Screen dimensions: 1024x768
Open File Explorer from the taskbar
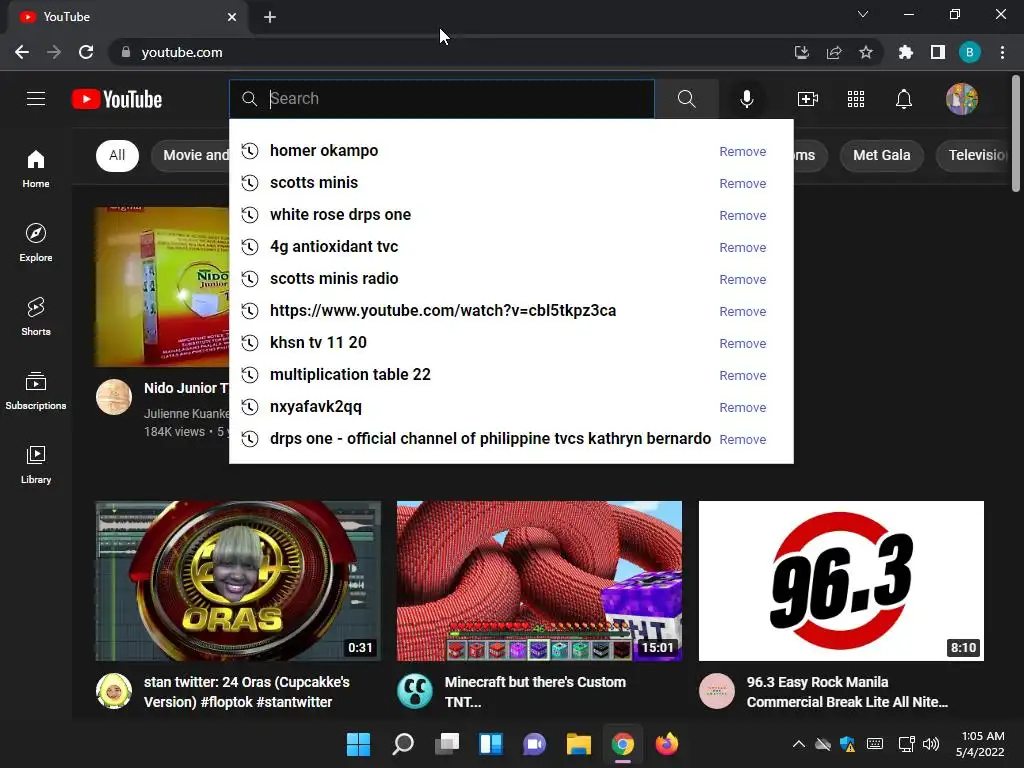tap(579, 744)
